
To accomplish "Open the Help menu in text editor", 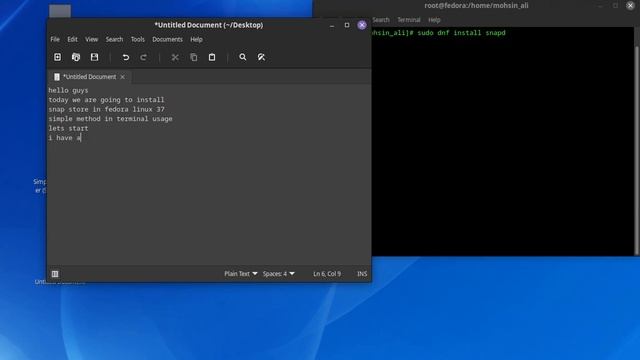I will point(196,40).
